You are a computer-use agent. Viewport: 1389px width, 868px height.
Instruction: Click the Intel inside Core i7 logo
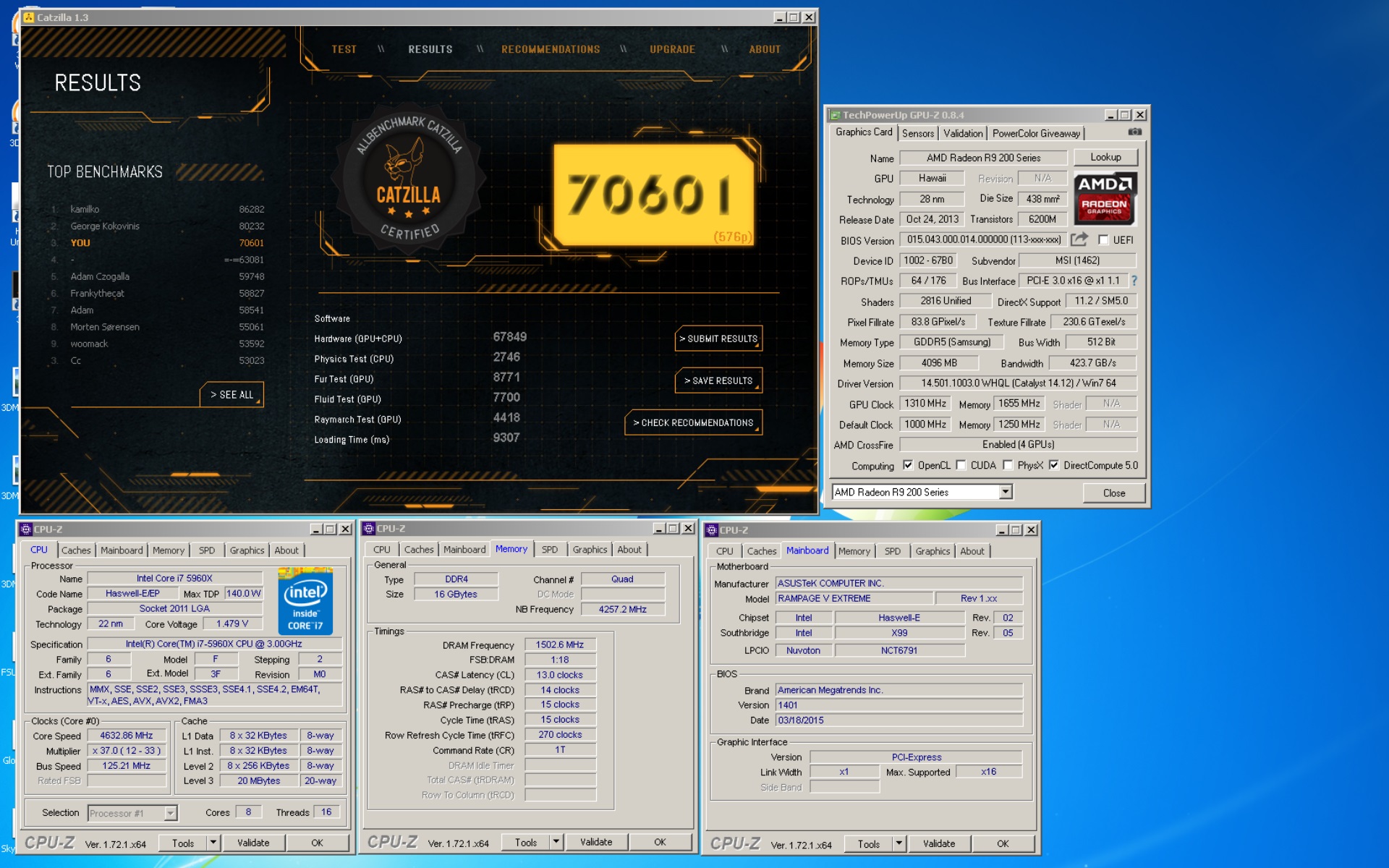[305, 601]
